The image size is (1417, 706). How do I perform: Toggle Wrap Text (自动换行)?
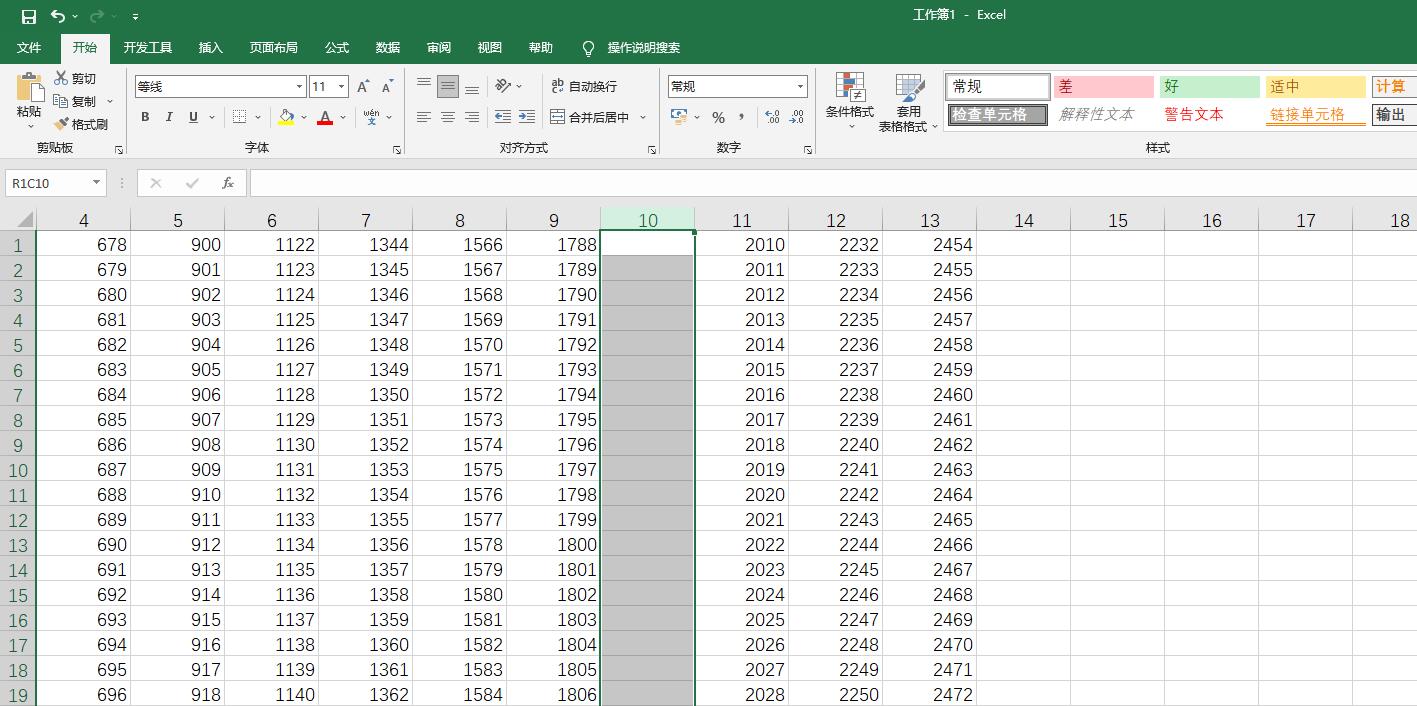[584, 87]
